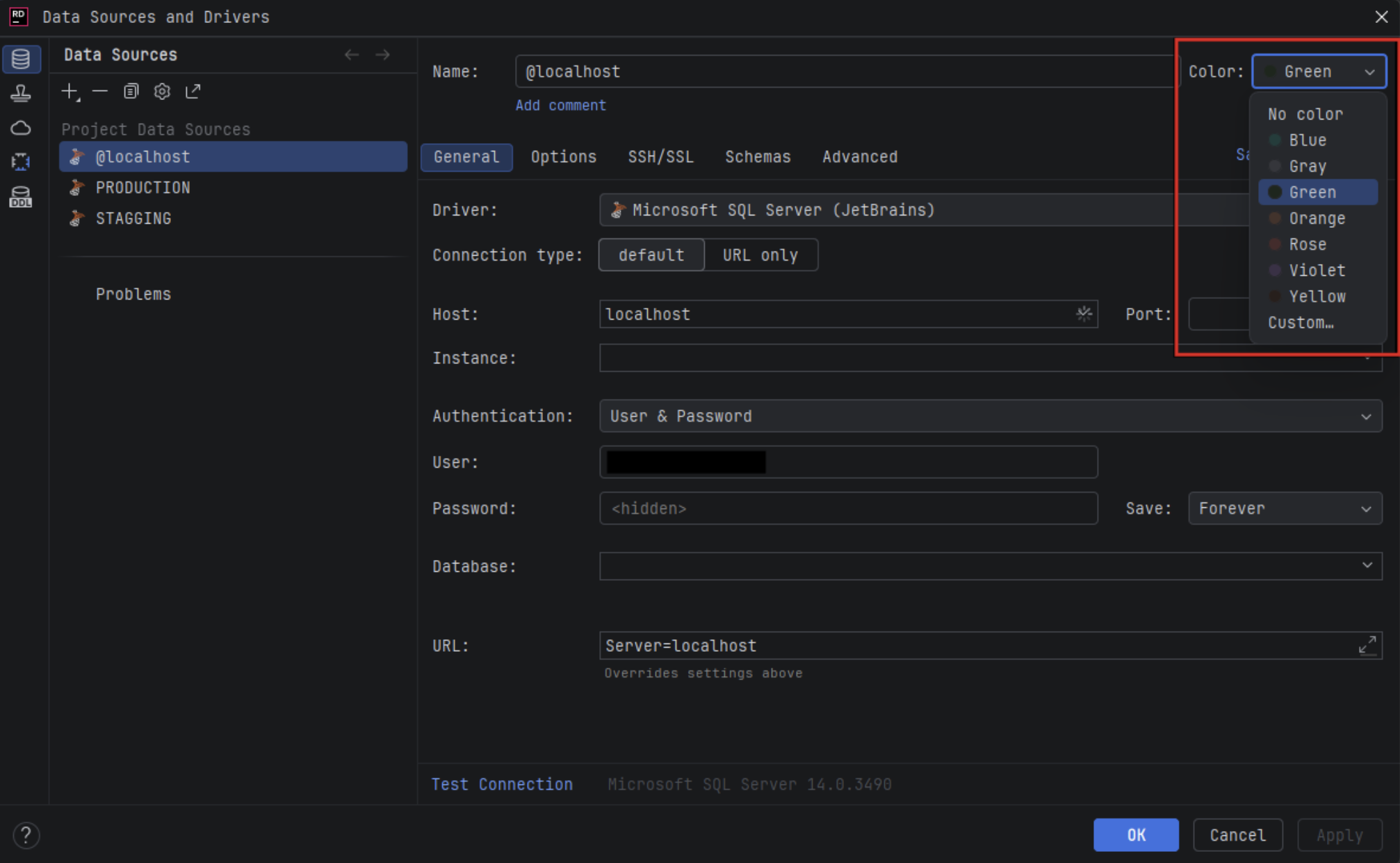Screen dimensions: 1400x863
Task: Choose Custom… from the color list
Action: (1318, 322)
